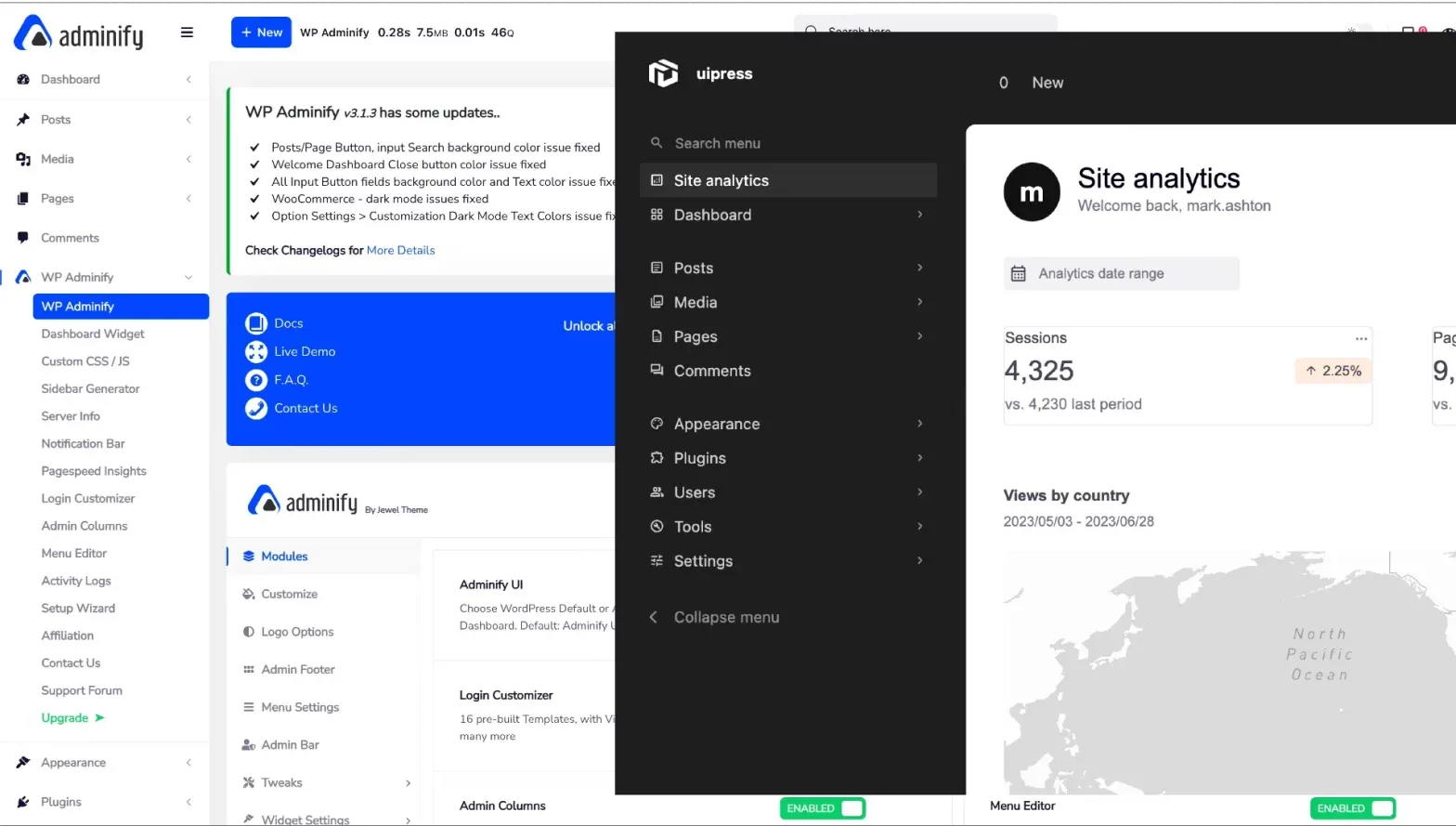Screen dimensions: 1456x826
Task: Expand the Posts chevron in uipress menu
Action: [920, 268]
